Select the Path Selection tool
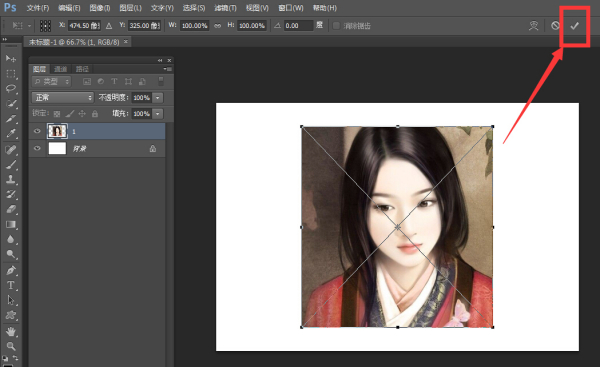This screenshot has width=600, height=367. (x=10, y=300)
